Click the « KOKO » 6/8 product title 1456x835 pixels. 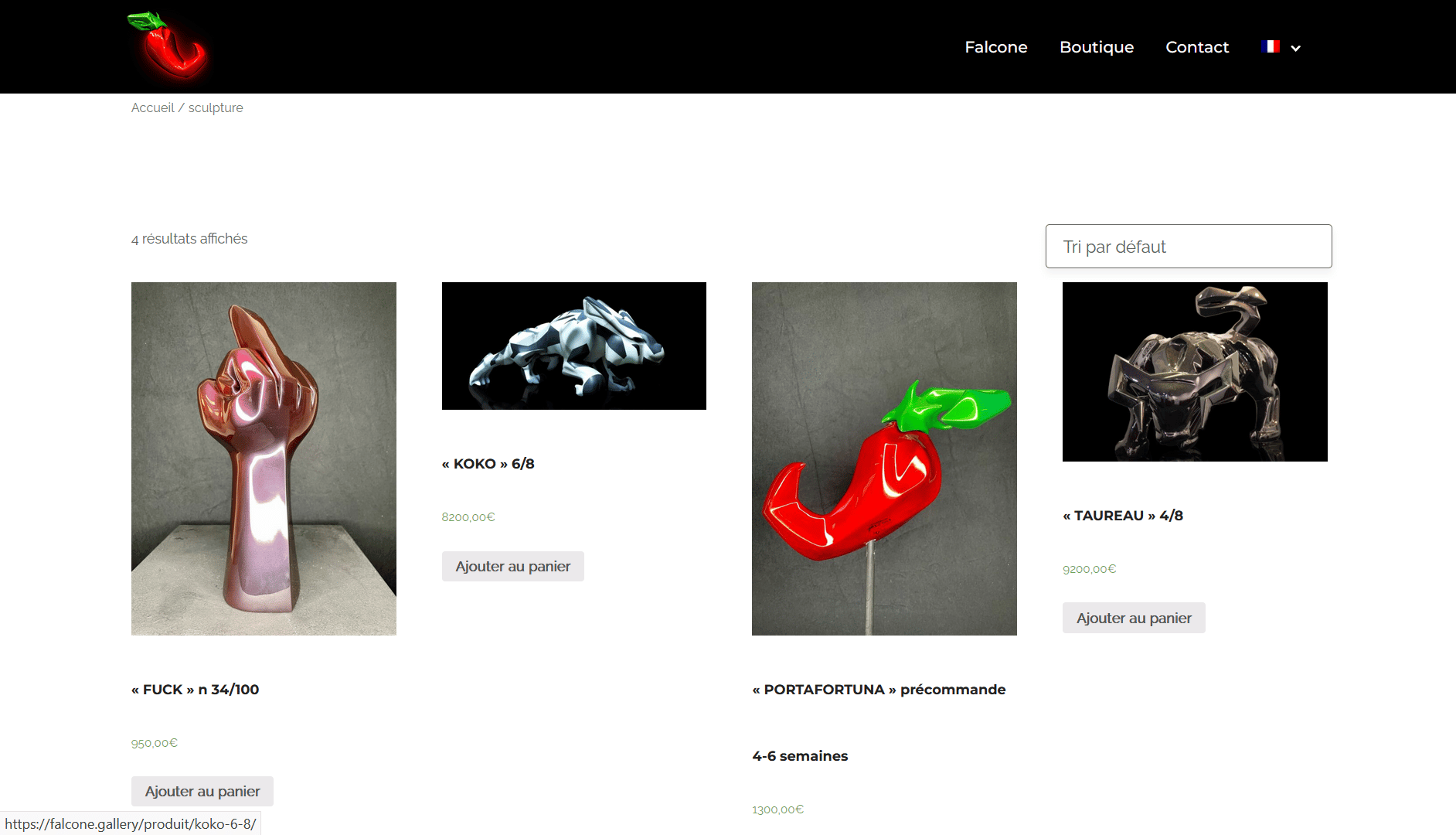point(488,464)
